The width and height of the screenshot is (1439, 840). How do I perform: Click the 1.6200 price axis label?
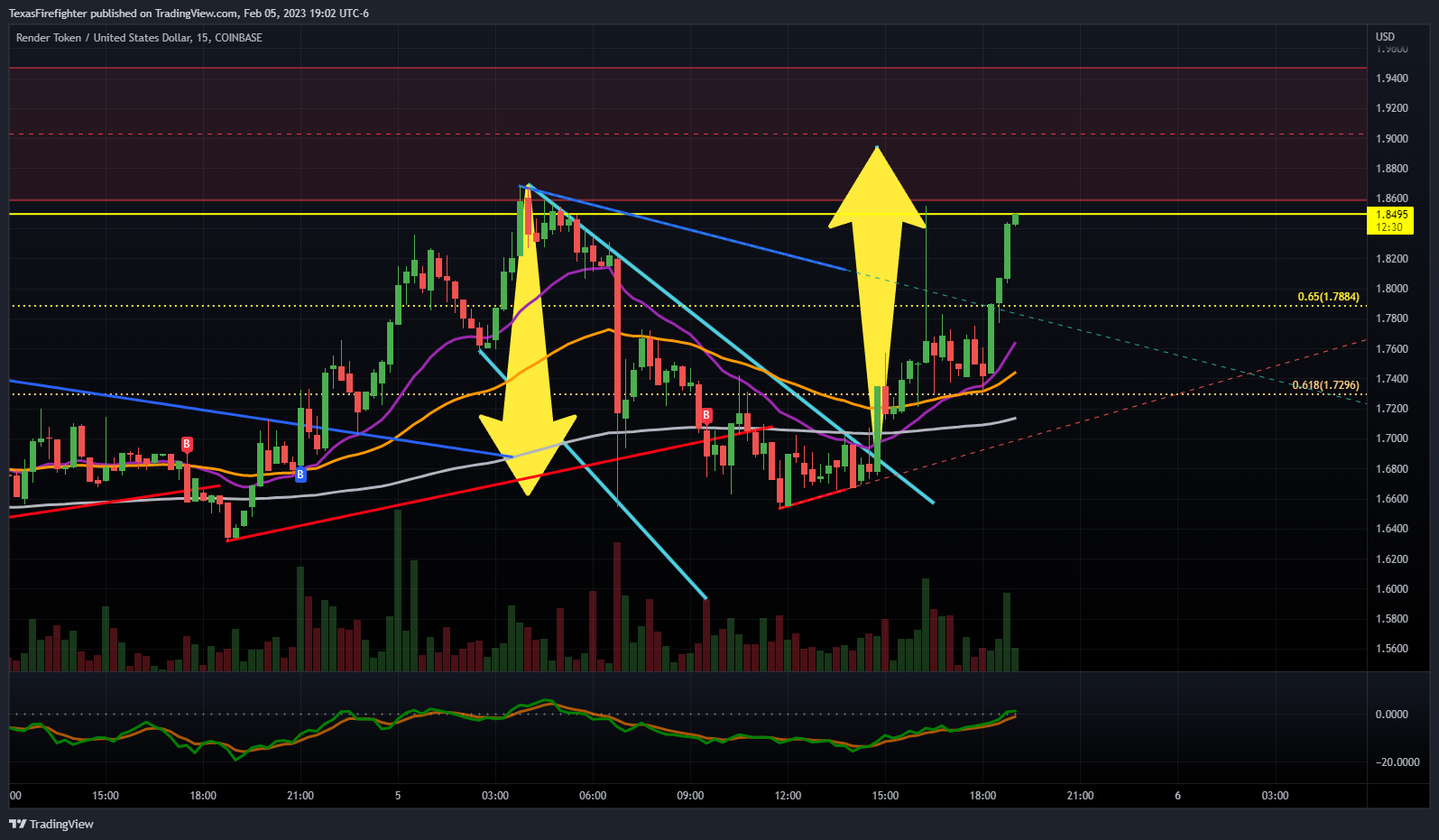[1391, 559]
